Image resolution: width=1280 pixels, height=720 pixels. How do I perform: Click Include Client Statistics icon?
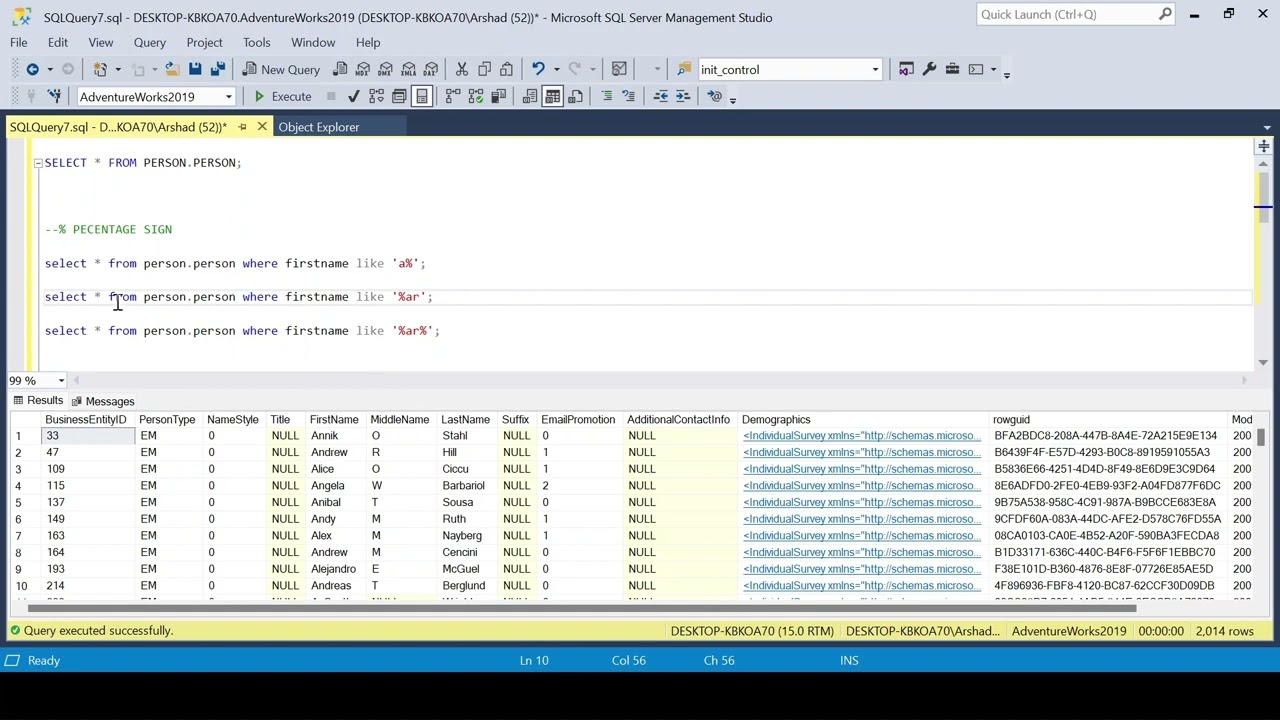[498, 96]
